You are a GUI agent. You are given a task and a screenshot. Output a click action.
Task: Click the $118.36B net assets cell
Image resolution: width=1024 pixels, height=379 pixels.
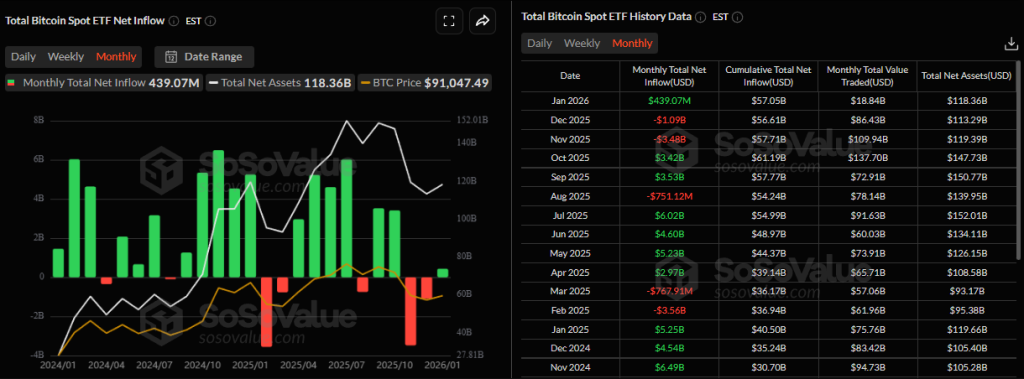coord(967,101)
